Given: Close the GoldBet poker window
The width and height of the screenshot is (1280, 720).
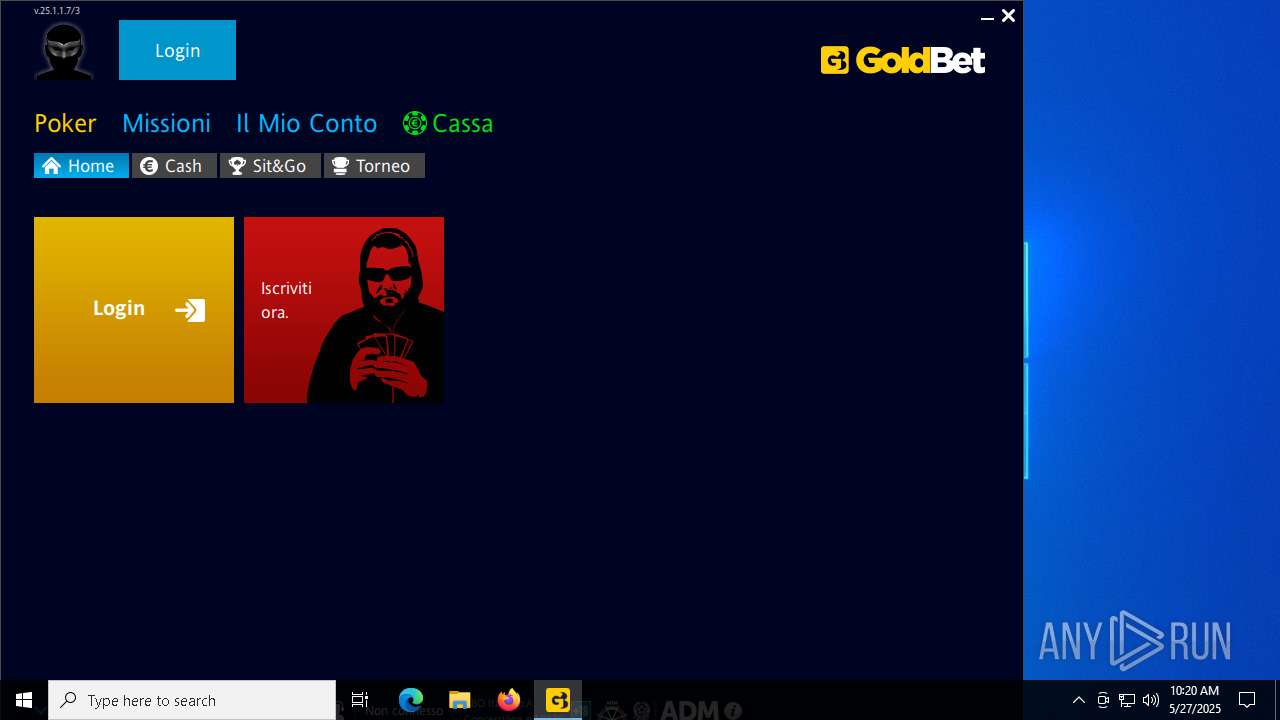Looking at the screenshot, I should pos(1008,16).
